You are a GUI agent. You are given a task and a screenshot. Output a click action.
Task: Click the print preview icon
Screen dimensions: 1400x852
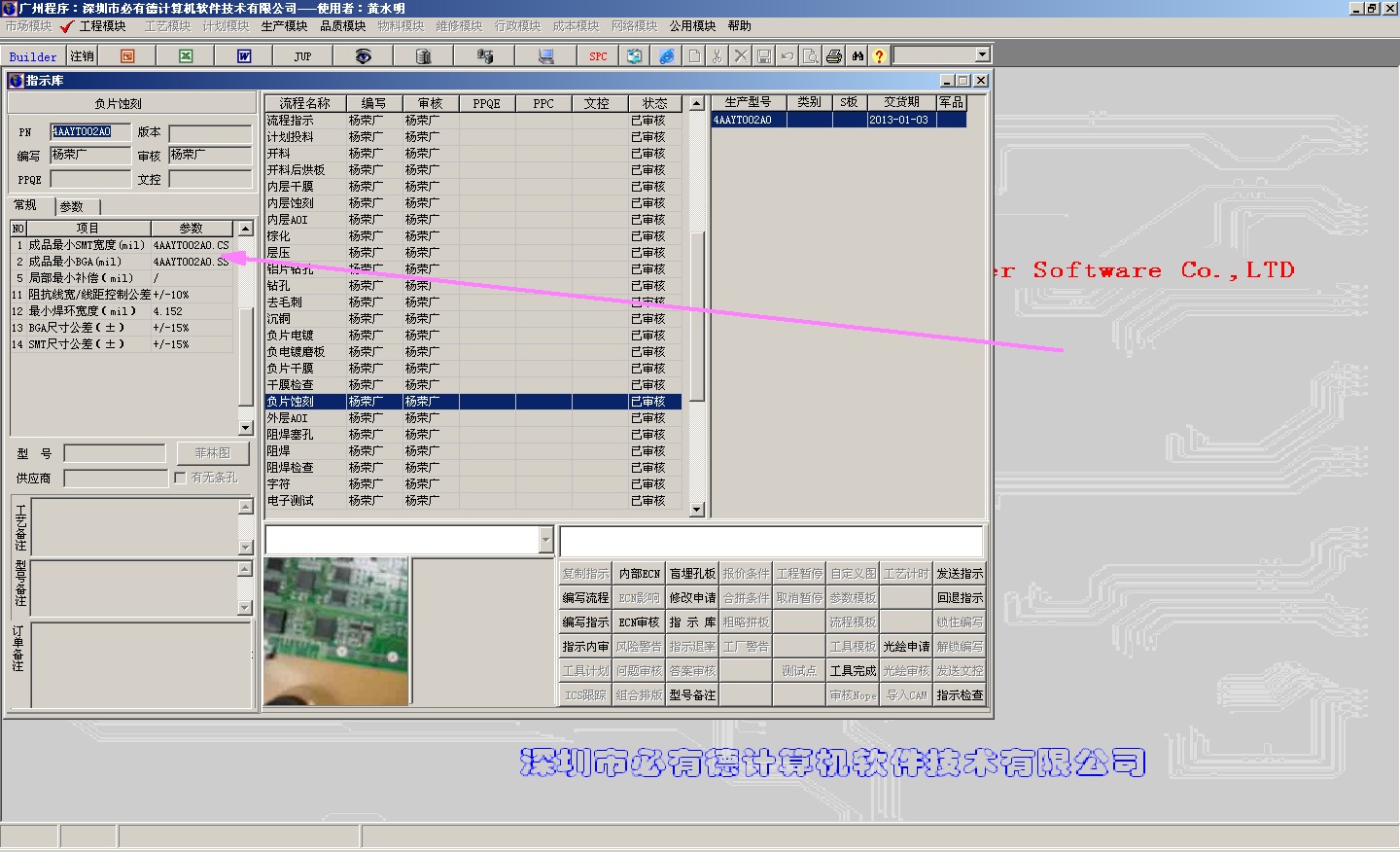(811, 56)
